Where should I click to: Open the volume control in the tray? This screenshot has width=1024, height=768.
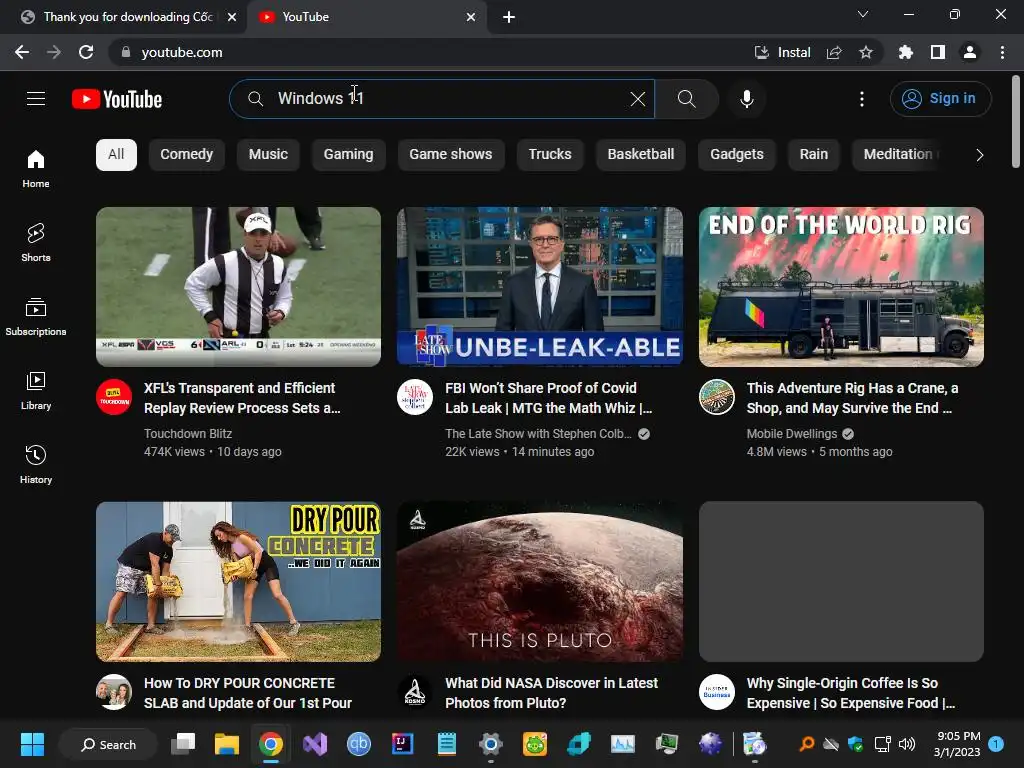click(x=906, y=744)
